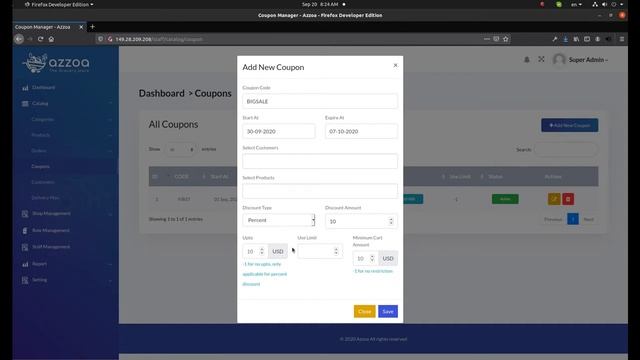Viewport: 640px width, 360px height.
Task: Open Role Management in the sidebar
Action: 51,231
